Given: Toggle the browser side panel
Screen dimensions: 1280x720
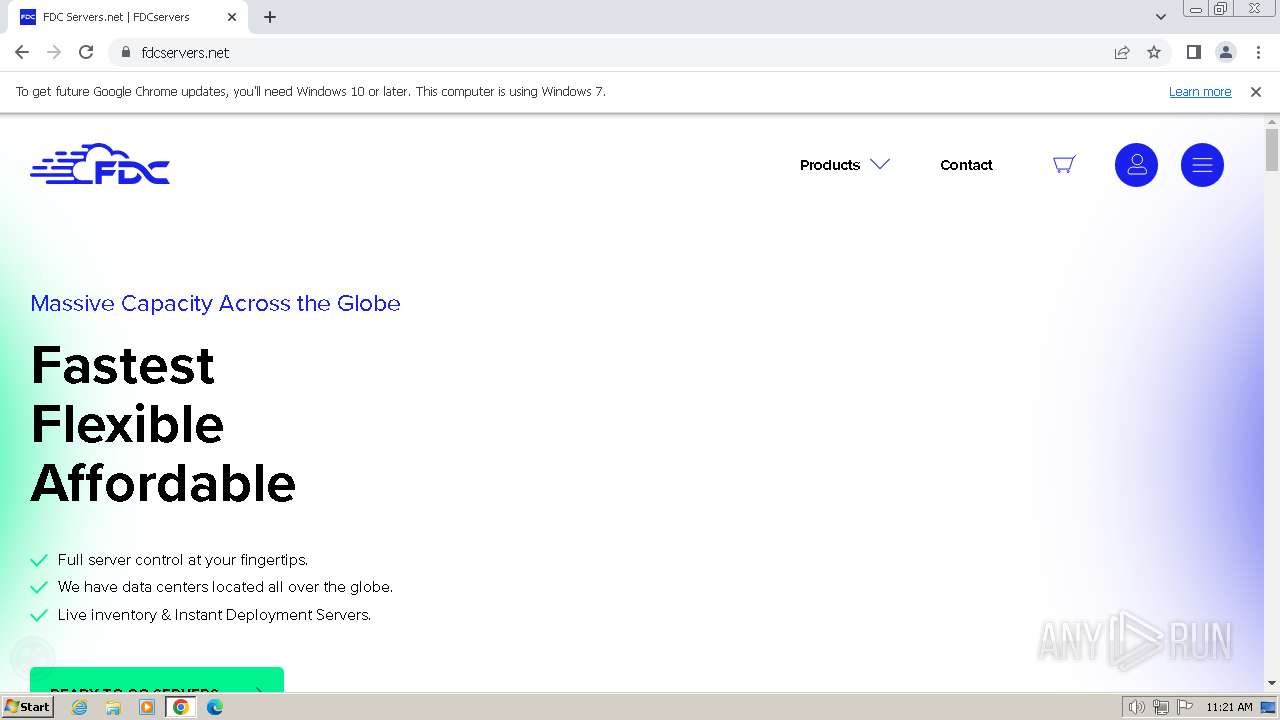Looking at the screenshot, I should (1193, 52).
